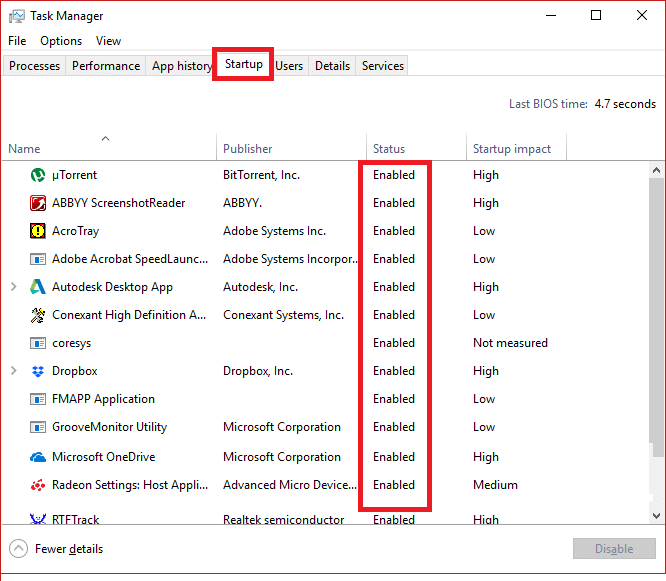The image size is (666, 581).
Task: Switch to the Users tab
Action: [289, 66]
